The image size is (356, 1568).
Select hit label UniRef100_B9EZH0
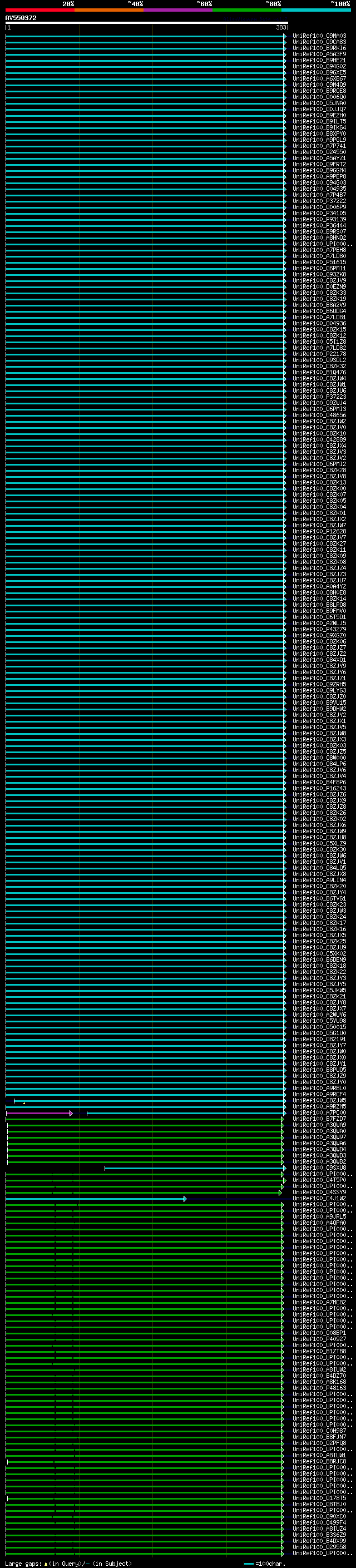click(x=319, y=116)
